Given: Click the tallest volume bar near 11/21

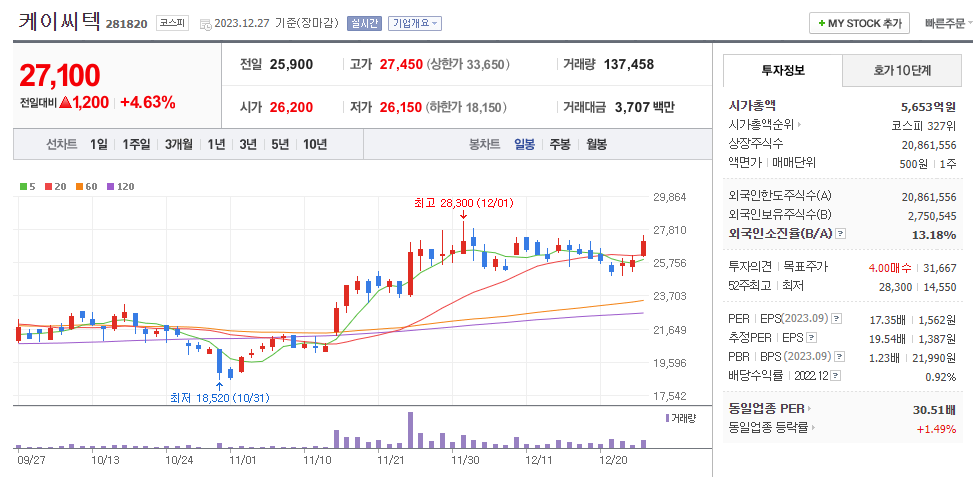Looking at the screenshot, I should click(x=410, y=430).
